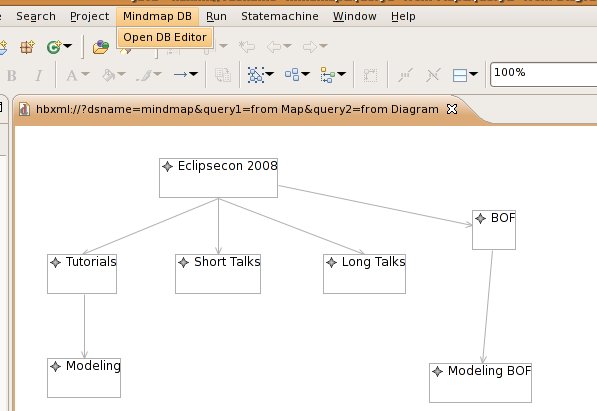Click the Mindmap DB menu
This screenshot has height=411, width=597.
[x=157, y=16]
